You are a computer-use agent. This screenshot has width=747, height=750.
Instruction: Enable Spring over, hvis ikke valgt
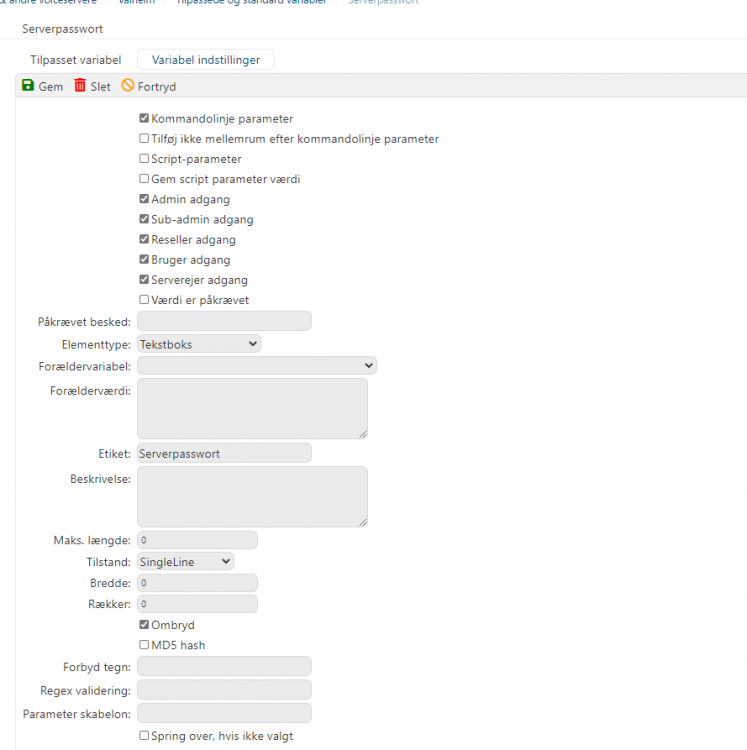point(144,736)
